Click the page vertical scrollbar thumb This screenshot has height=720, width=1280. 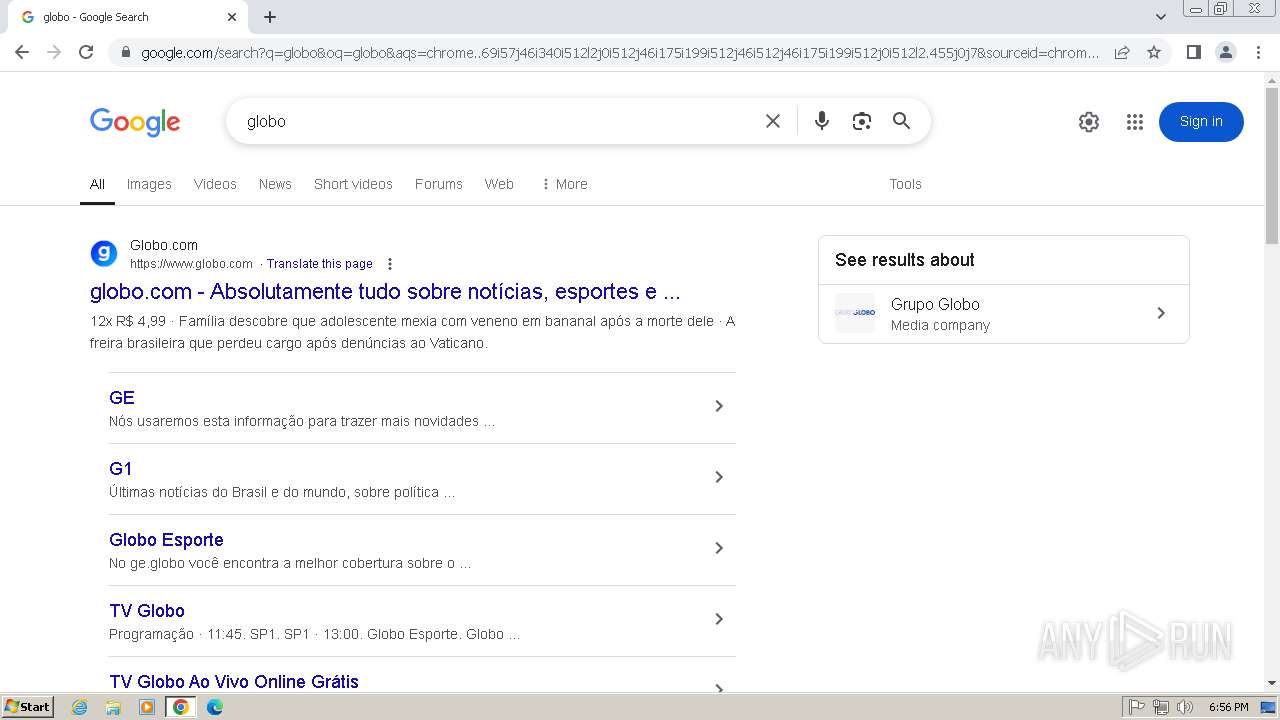click(1272, 165)
